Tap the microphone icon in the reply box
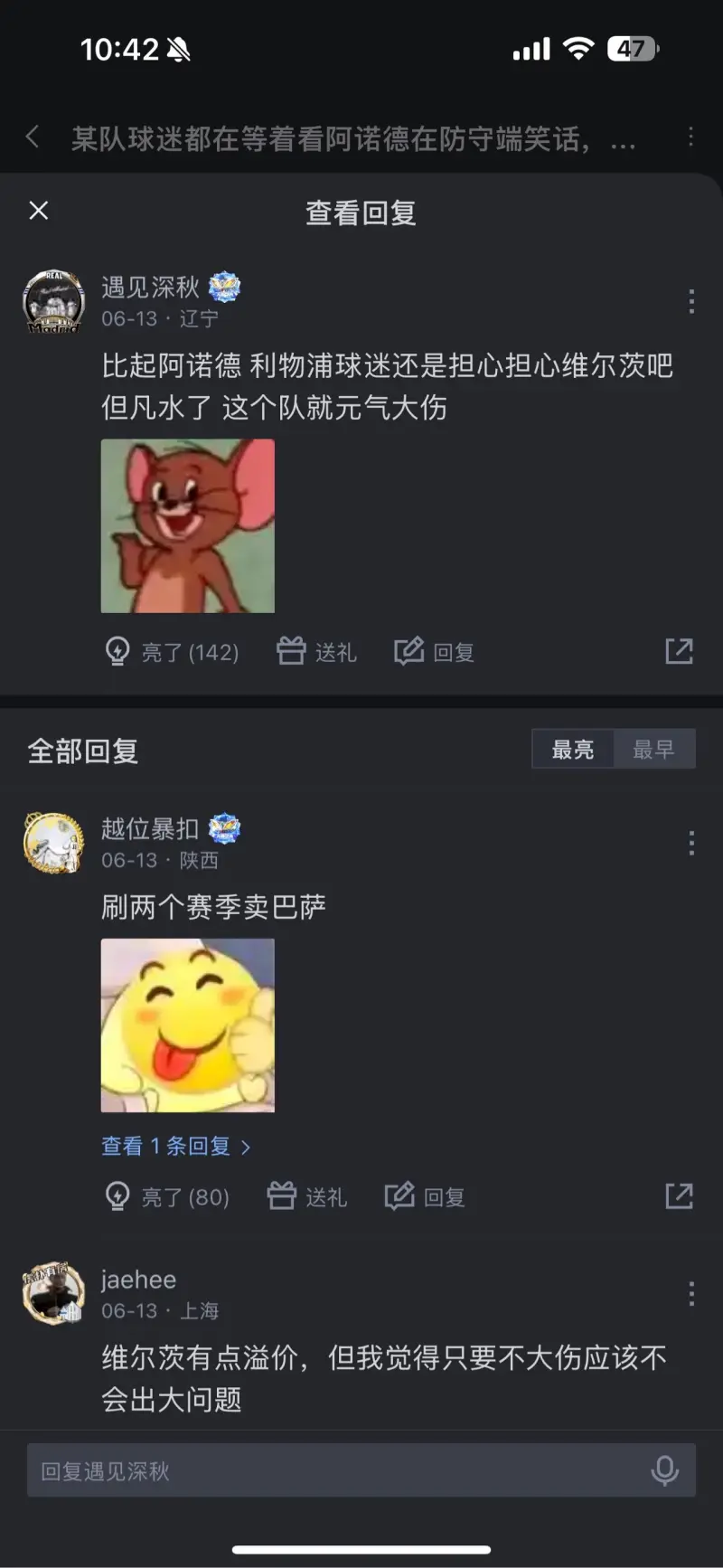The width and height of the screenshot is (723, 1568). coord(664,1471)
